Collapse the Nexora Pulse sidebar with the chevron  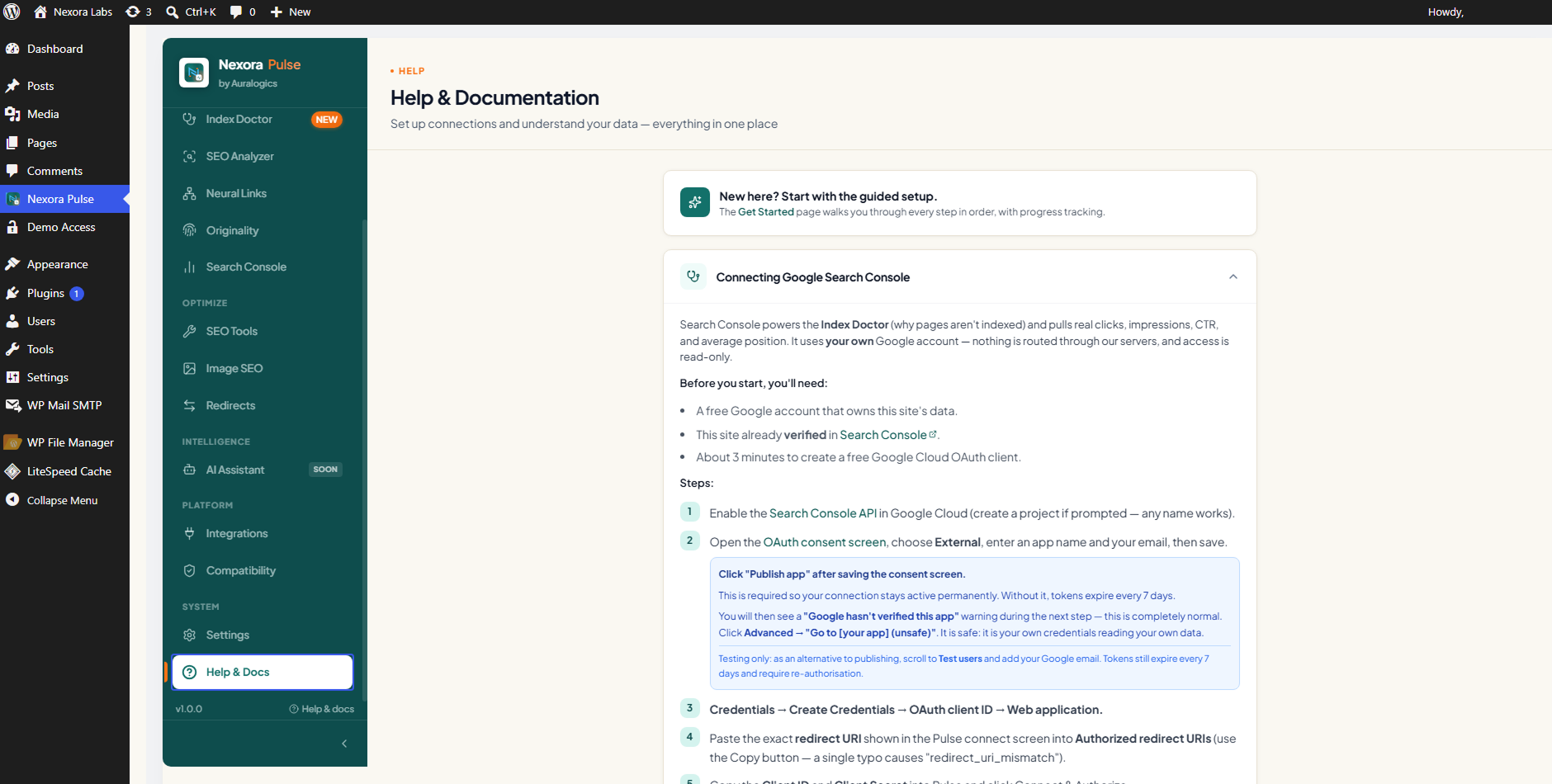344,744
